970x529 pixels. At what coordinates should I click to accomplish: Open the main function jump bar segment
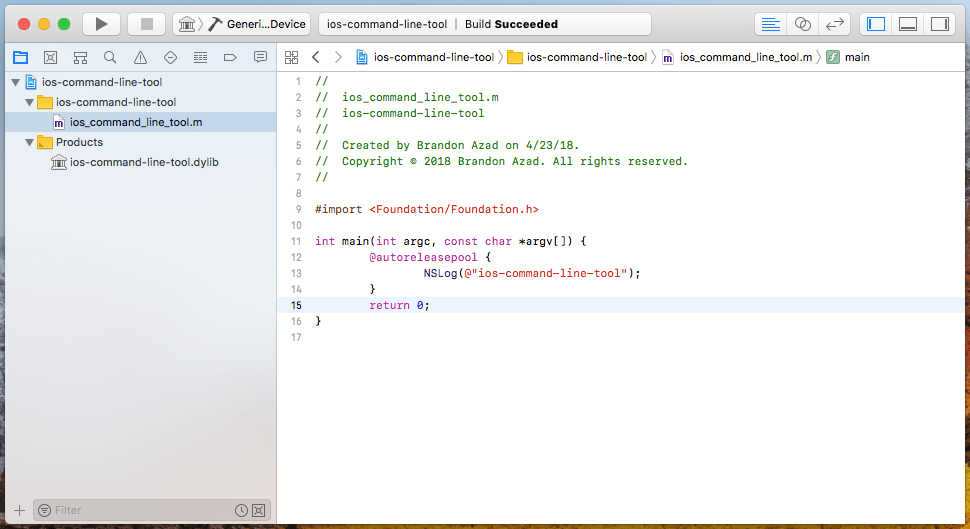[848, 57]
